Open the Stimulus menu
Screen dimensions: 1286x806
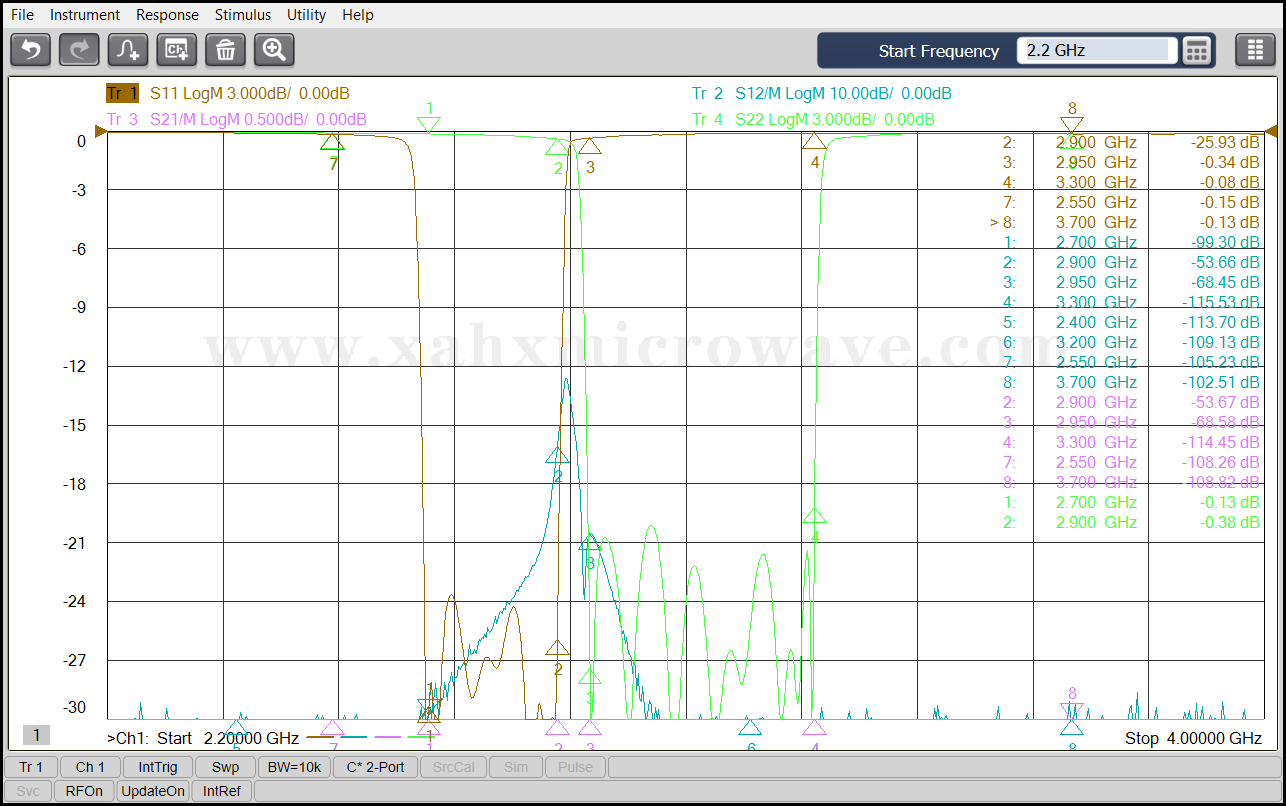(243, 15)
